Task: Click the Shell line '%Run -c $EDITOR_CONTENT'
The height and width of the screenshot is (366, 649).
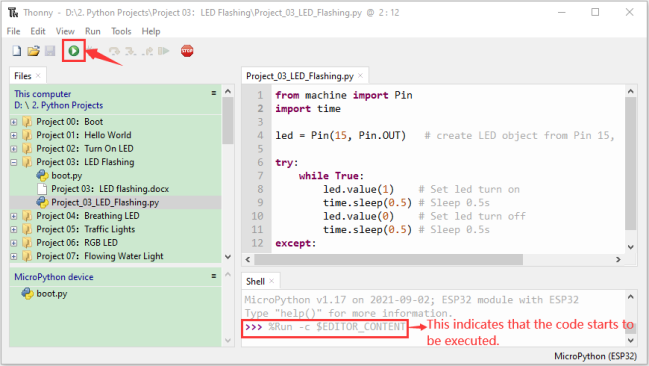Action: point(337,327)
